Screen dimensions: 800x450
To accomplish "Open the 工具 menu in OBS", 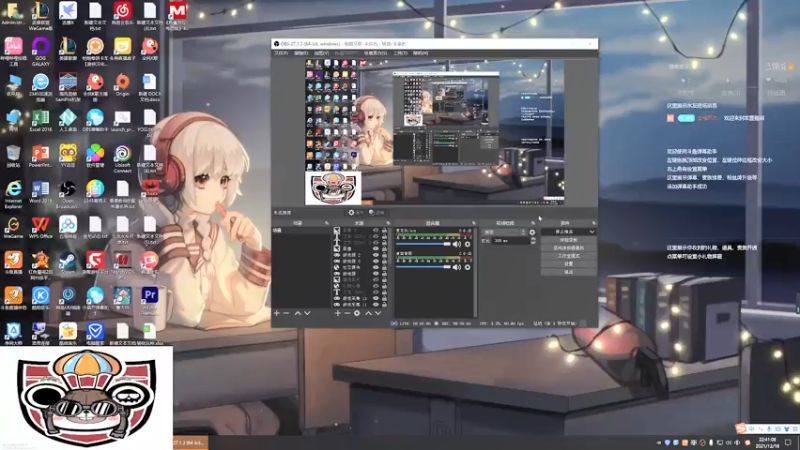I will [x=400, y=53].
